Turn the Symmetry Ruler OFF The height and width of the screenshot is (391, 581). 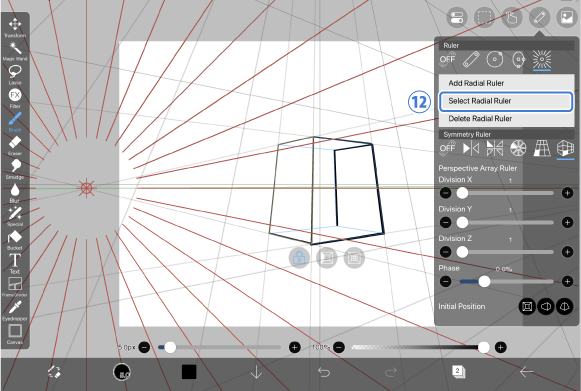point(448,149)
